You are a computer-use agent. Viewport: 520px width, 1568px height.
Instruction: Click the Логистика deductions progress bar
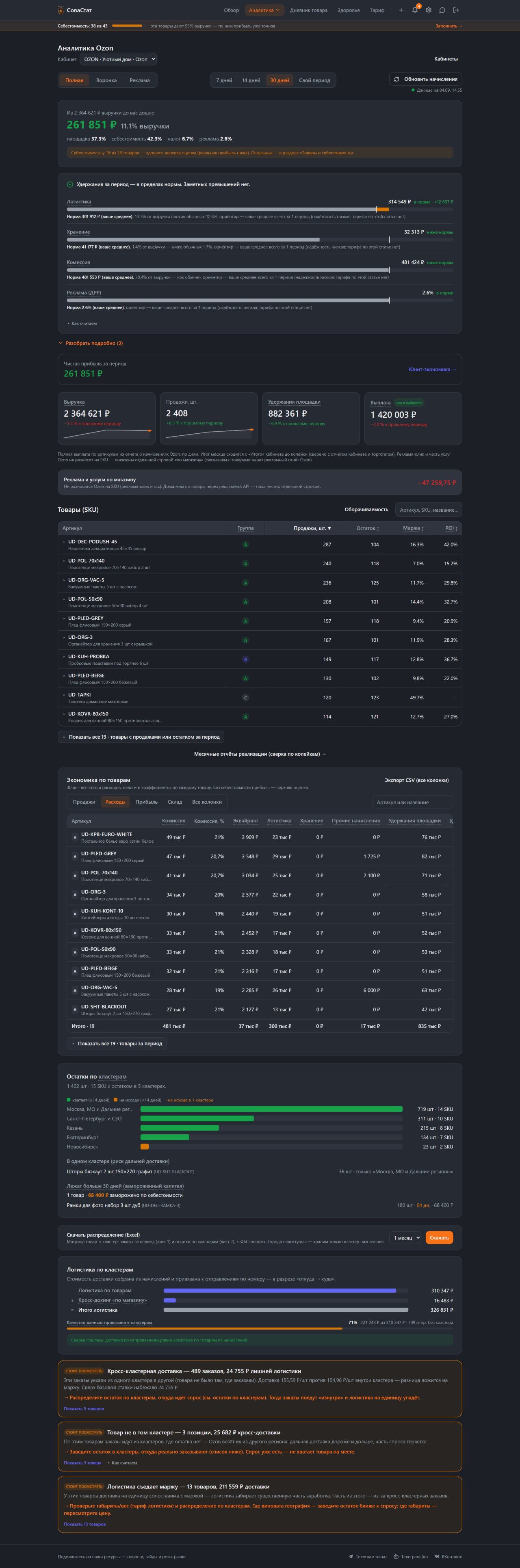(x=260, y=210)
